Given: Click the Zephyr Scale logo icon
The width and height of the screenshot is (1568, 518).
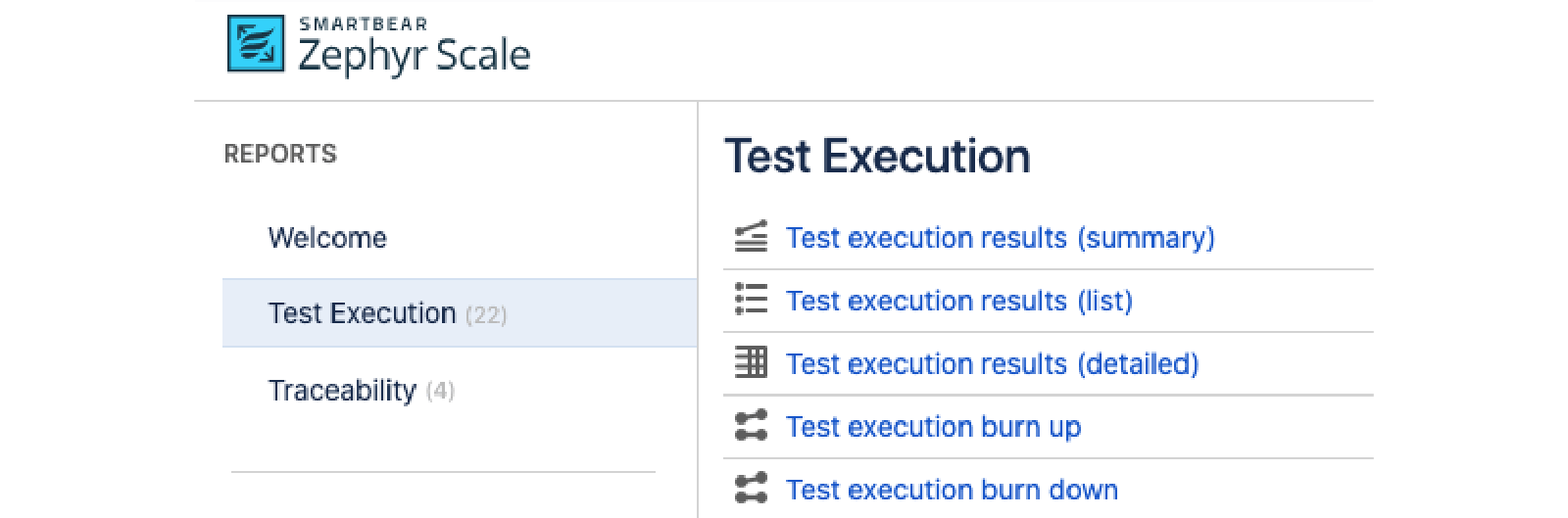Looking at the screenshot, I should pyautogui.click(x=256, y=44).
